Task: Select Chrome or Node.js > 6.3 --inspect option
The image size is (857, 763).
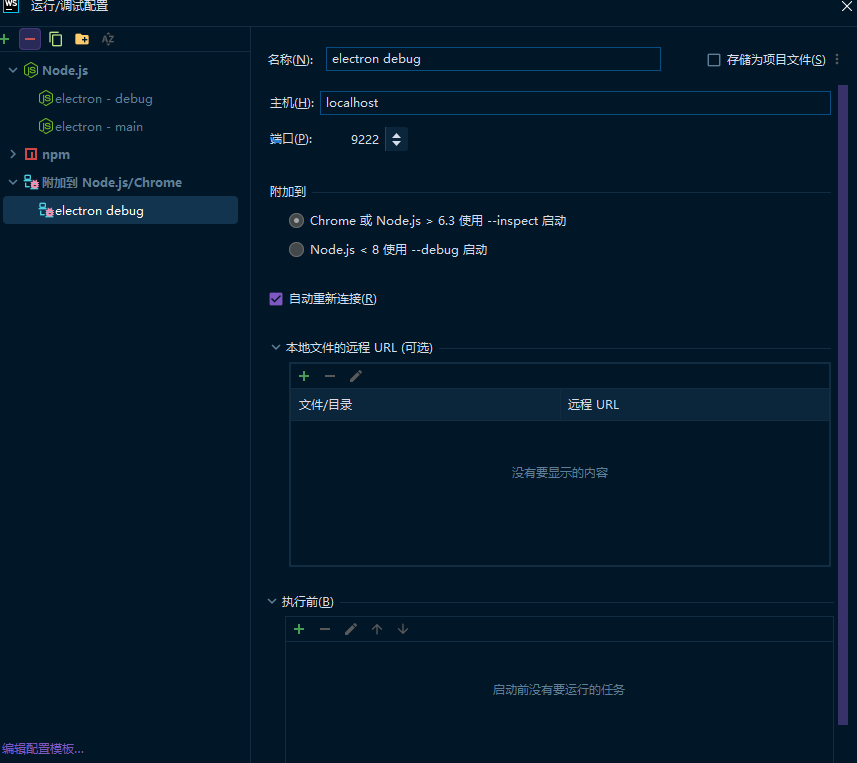Action: click(x=296, y=221)
